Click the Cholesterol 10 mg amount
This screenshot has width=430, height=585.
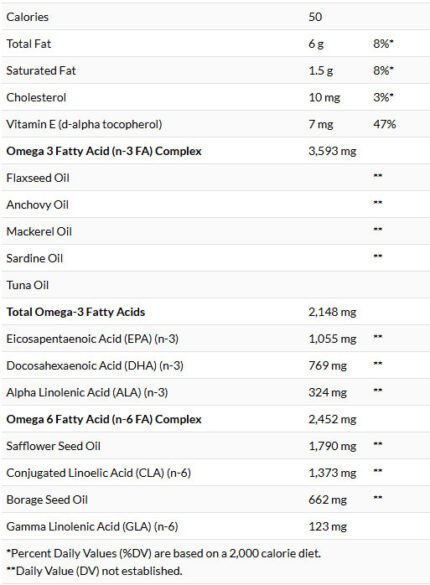pos(324,97)
